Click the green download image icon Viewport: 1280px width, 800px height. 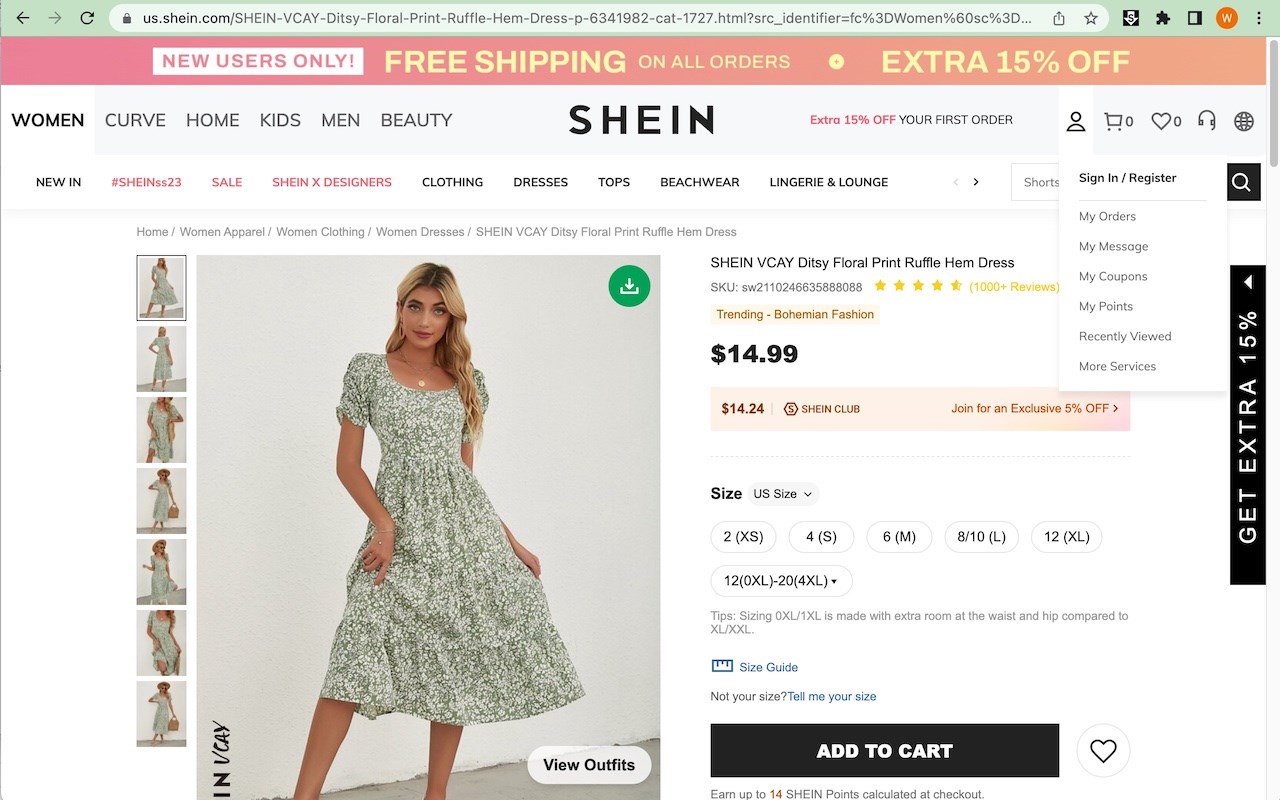(x=629, y=286)
